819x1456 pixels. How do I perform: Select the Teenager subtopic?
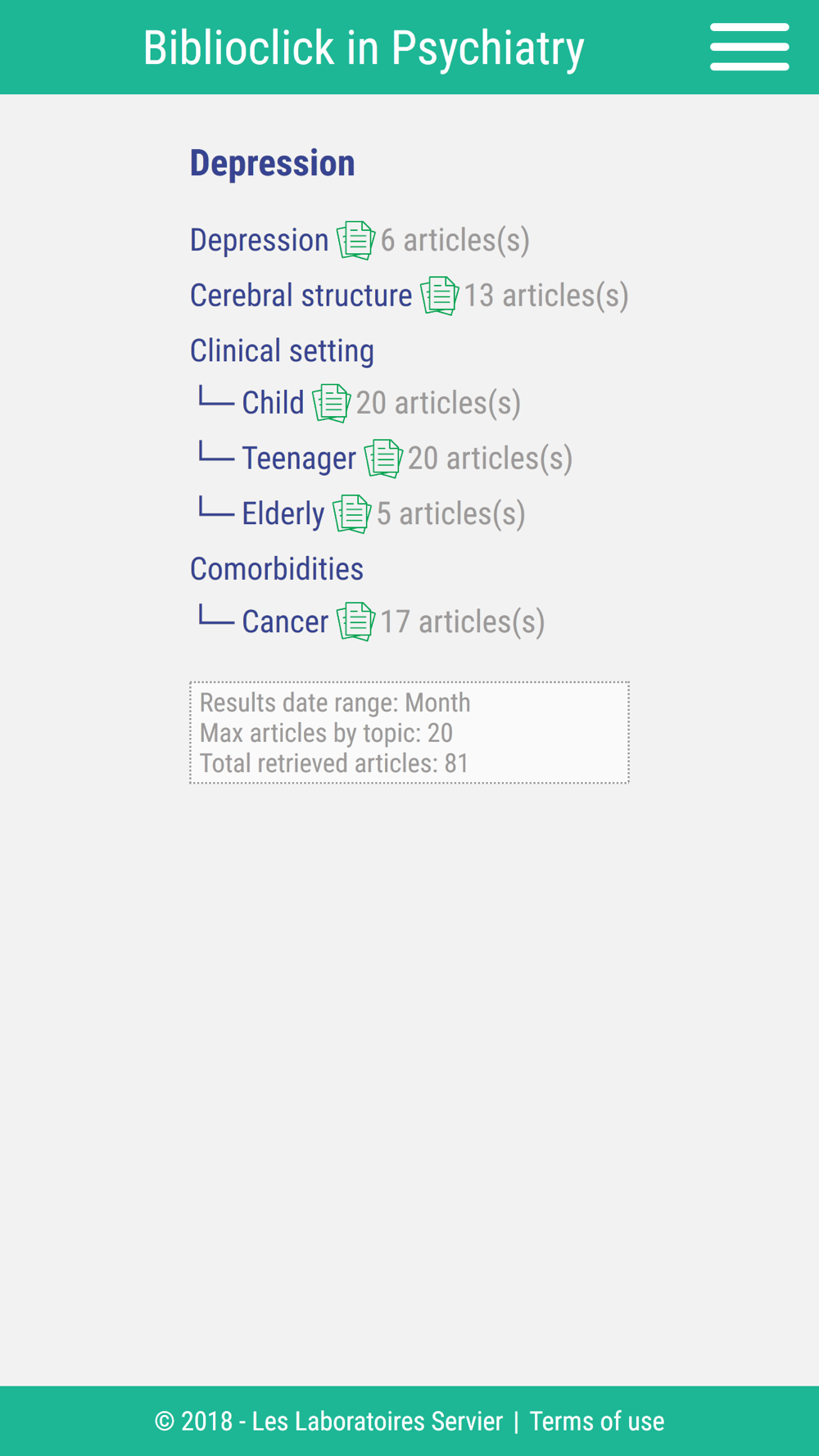pos(299,459)
